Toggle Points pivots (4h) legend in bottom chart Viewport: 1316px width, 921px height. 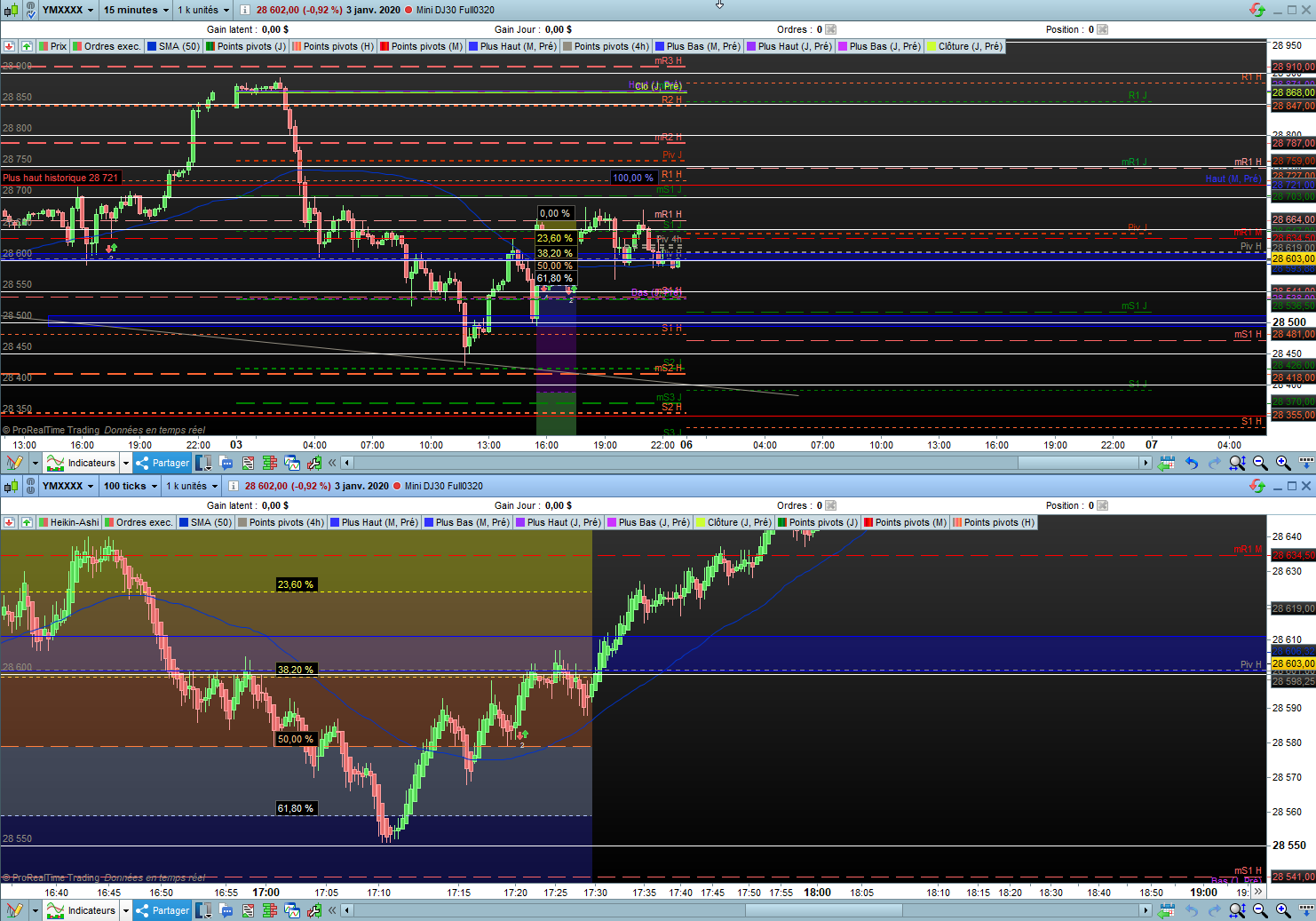tap(281, 522)
